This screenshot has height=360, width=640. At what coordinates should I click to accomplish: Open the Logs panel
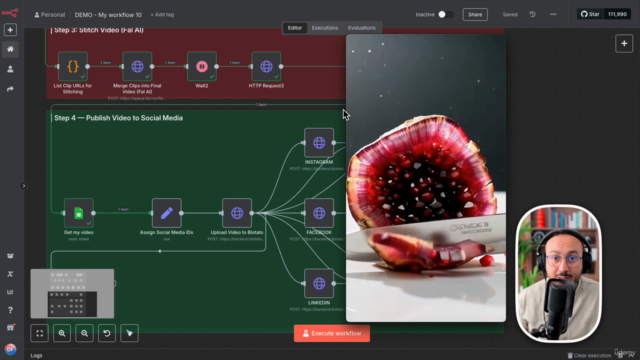pos(36,356)
